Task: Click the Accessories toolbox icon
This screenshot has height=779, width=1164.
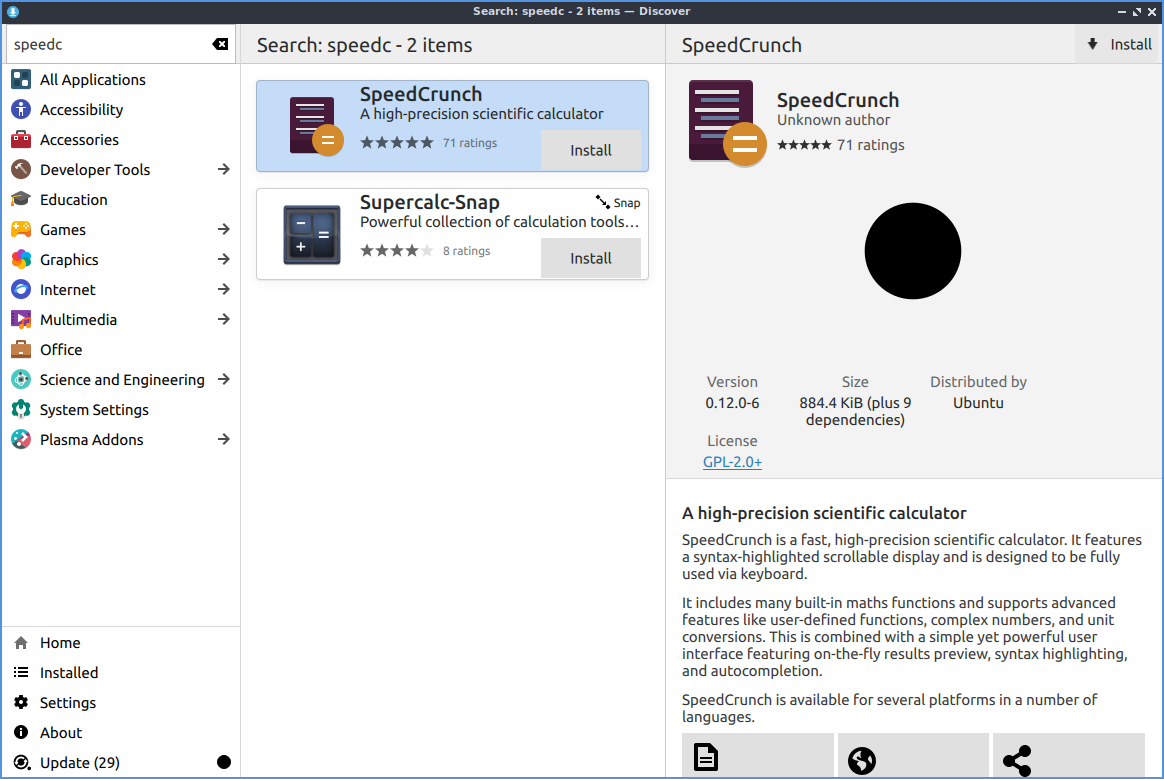Action: (x=21, y=140)
